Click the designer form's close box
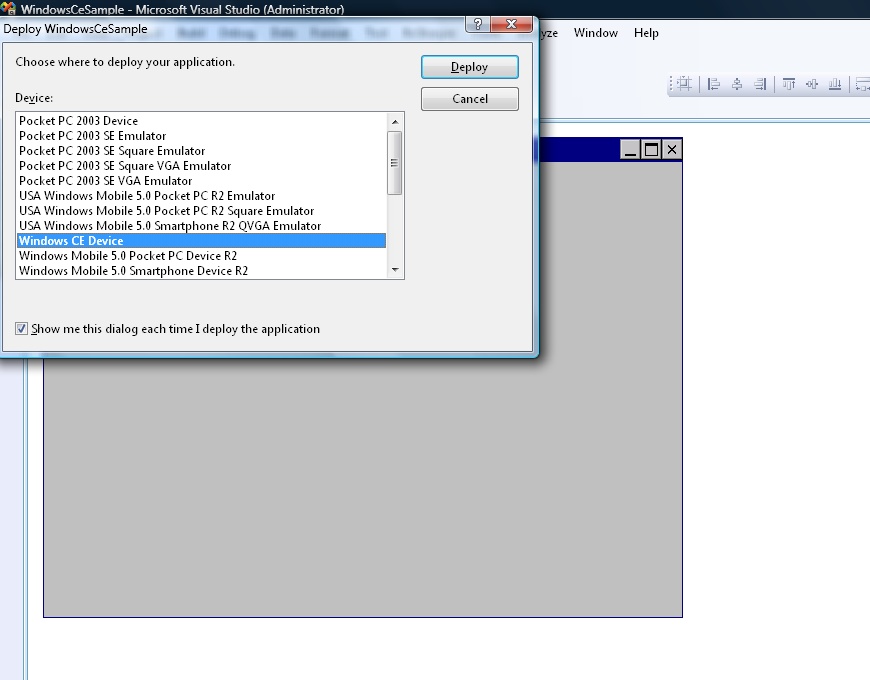This screenshot has width=870, height=680. pyautogui.click(x=671, y=150)
